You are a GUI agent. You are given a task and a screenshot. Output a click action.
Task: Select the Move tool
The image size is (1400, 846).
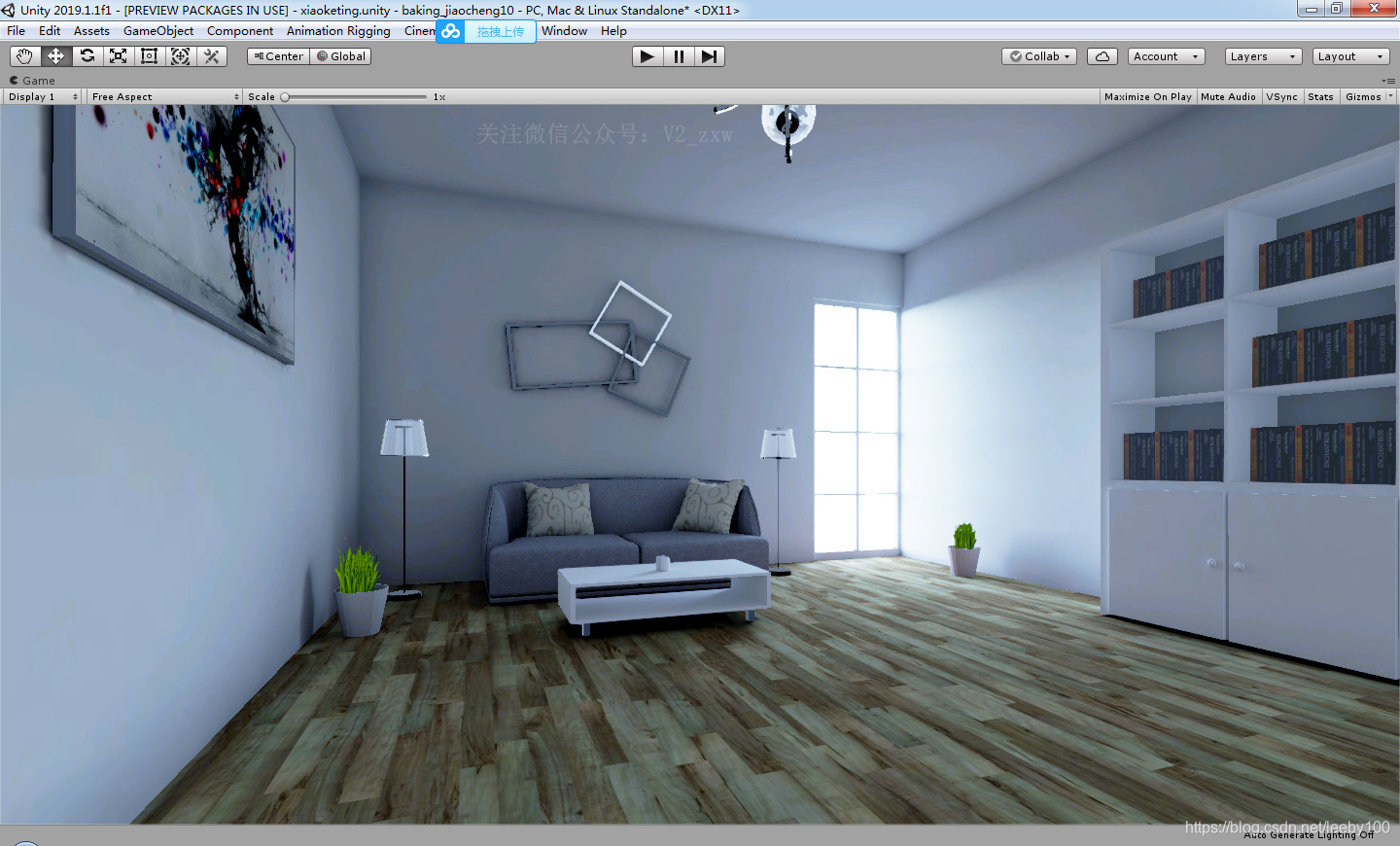[x=55, y=56]
